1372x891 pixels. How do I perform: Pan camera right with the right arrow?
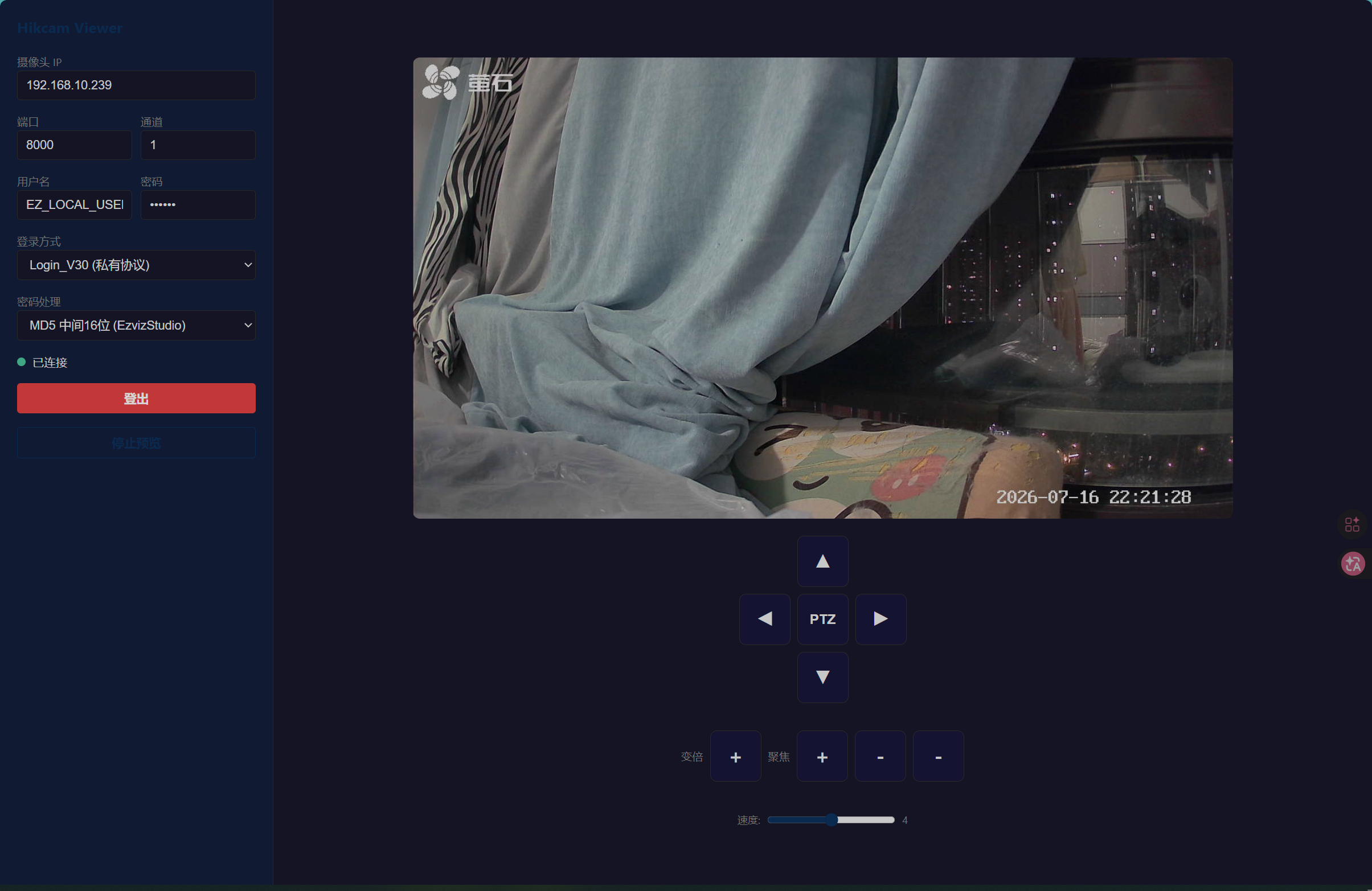881,619
